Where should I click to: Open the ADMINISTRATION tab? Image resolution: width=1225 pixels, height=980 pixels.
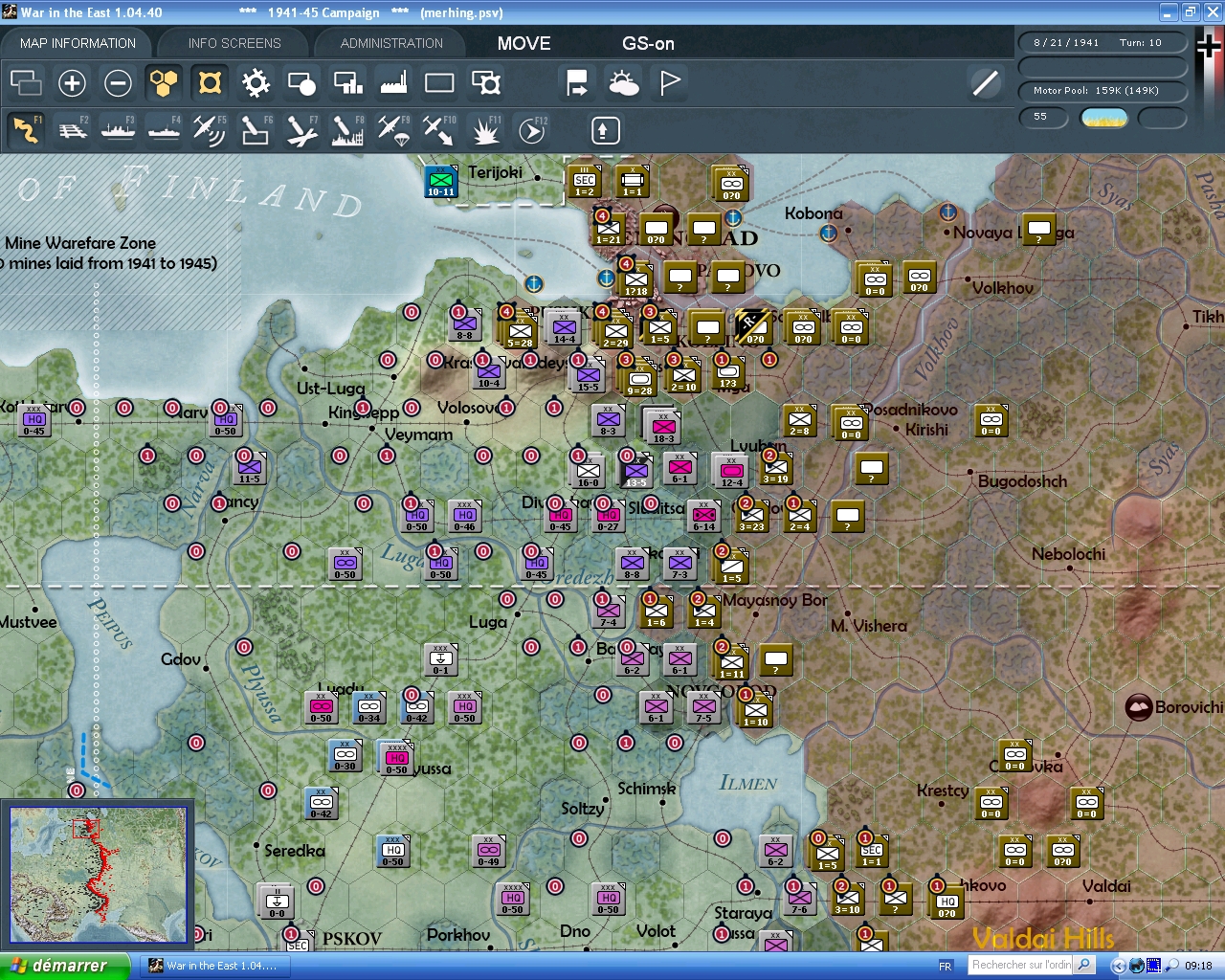pyautogui.click(x=391, y=43)
